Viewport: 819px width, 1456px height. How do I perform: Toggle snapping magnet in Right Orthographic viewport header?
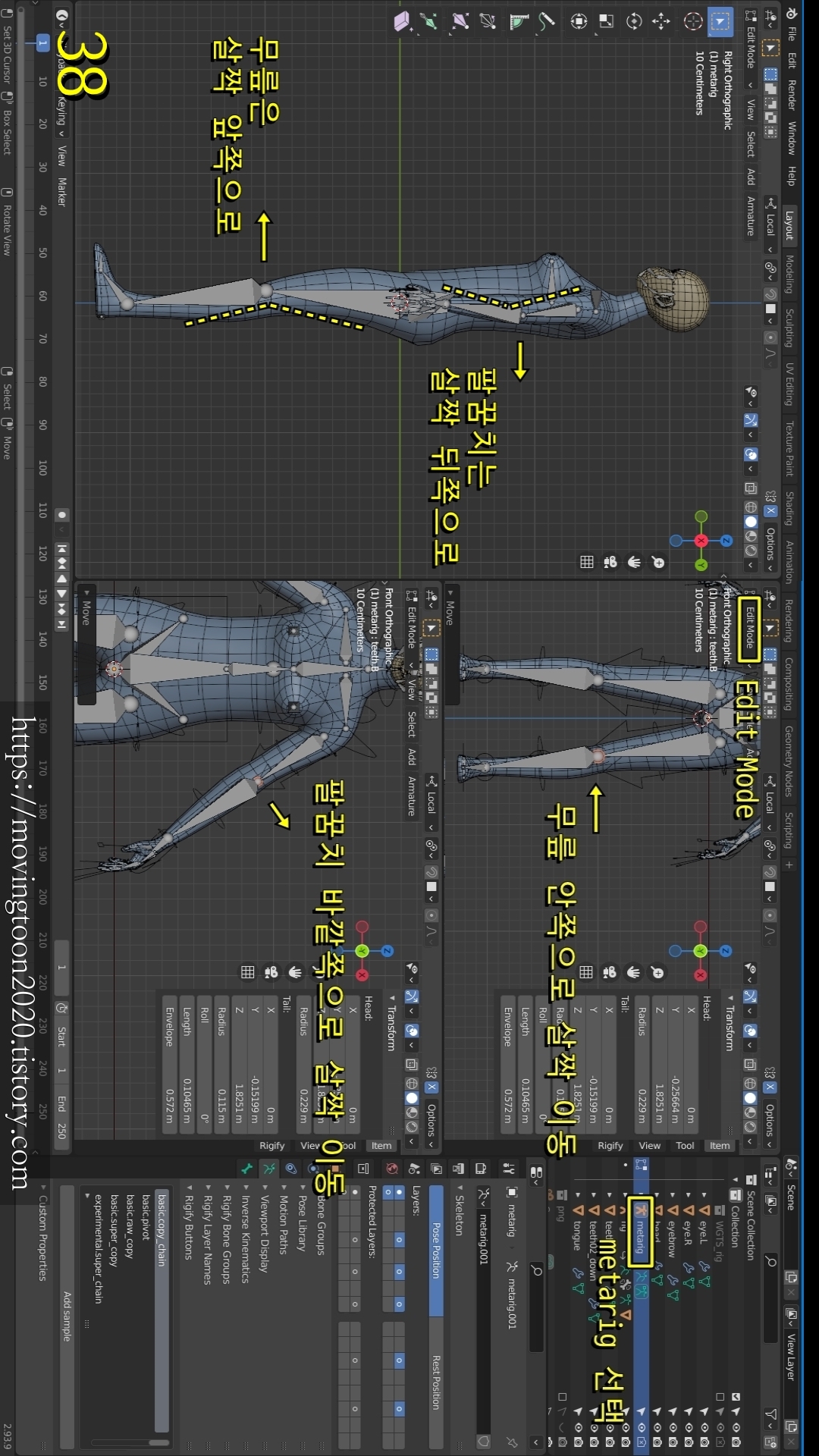(770, 294)
